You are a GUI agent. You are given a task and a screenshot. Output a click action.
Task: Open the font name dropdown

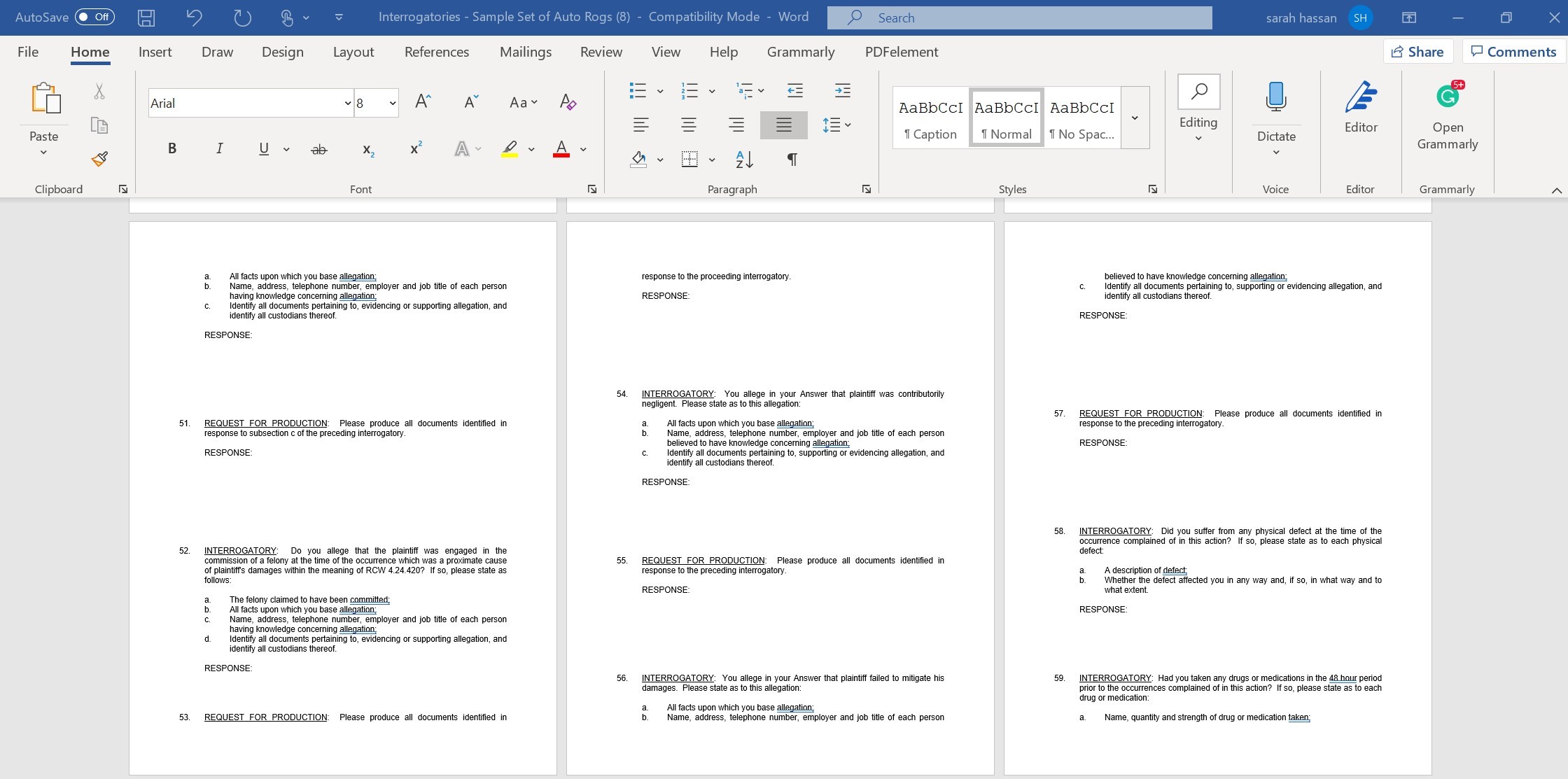pos(347,104)
